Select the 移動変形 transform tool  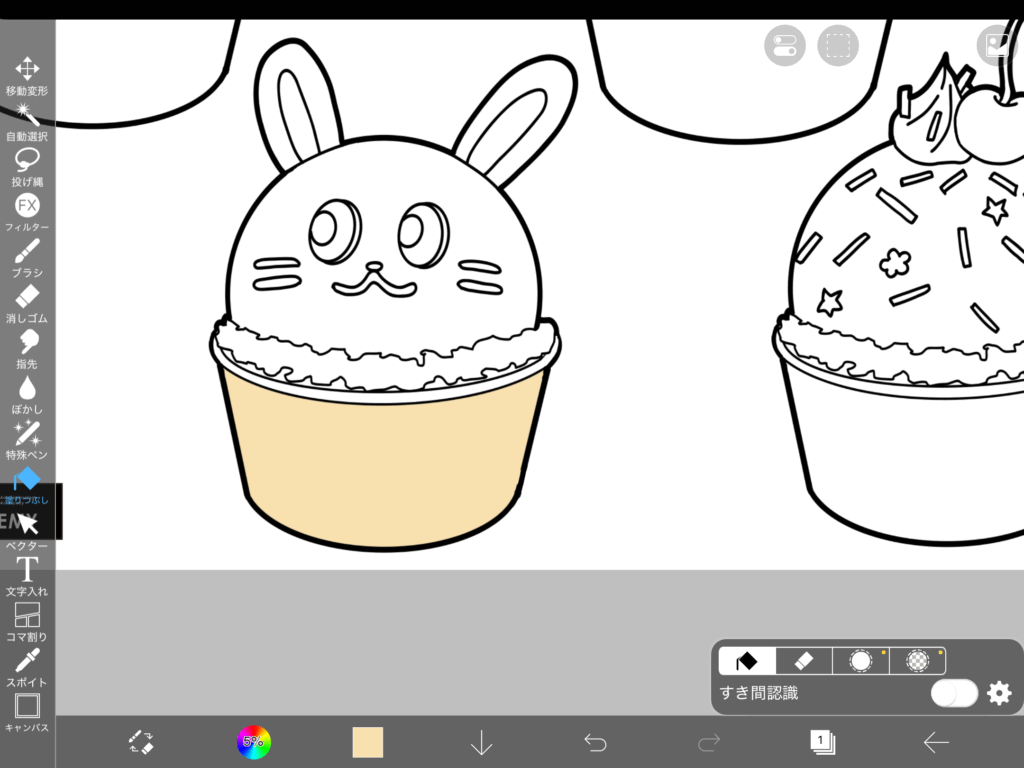27,69
